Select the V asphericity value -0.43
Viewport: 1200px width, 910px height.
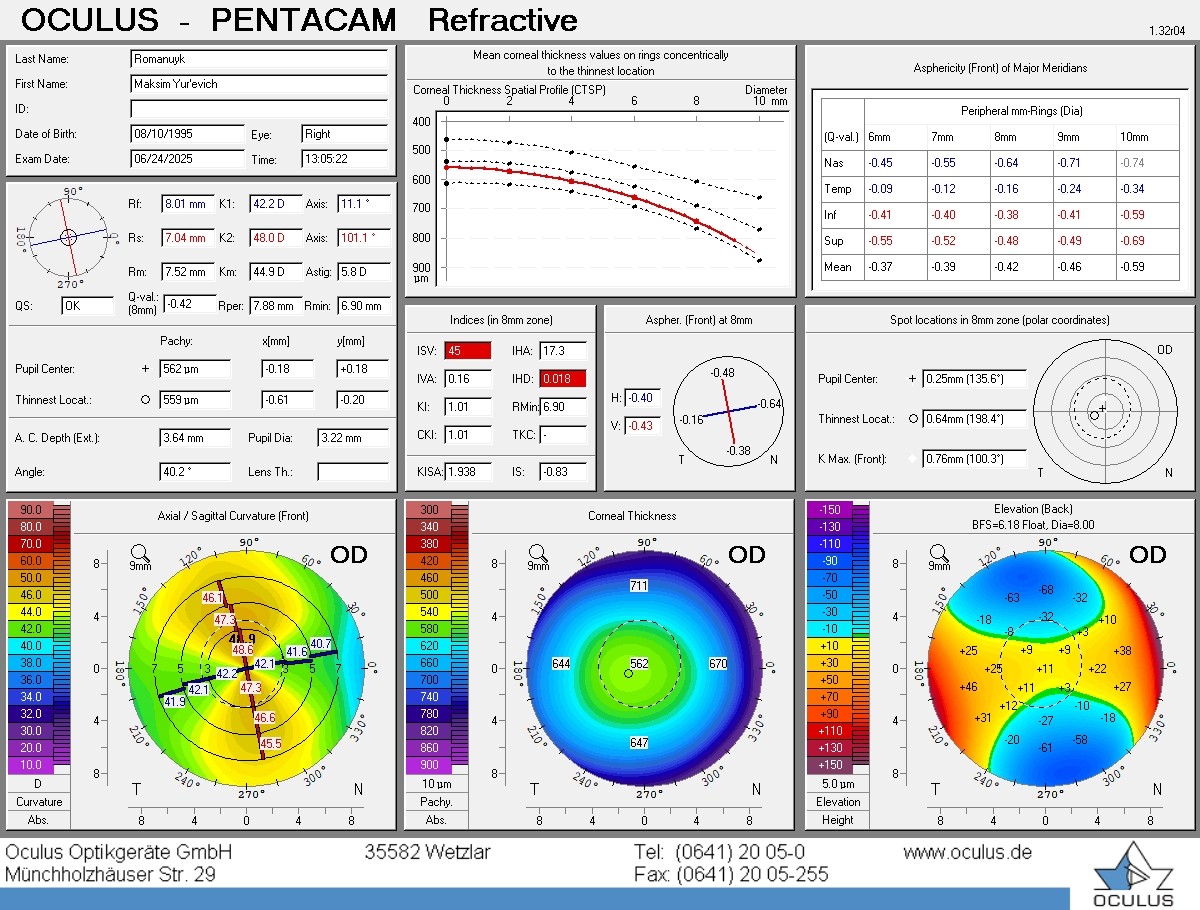[x=641, y=426]
